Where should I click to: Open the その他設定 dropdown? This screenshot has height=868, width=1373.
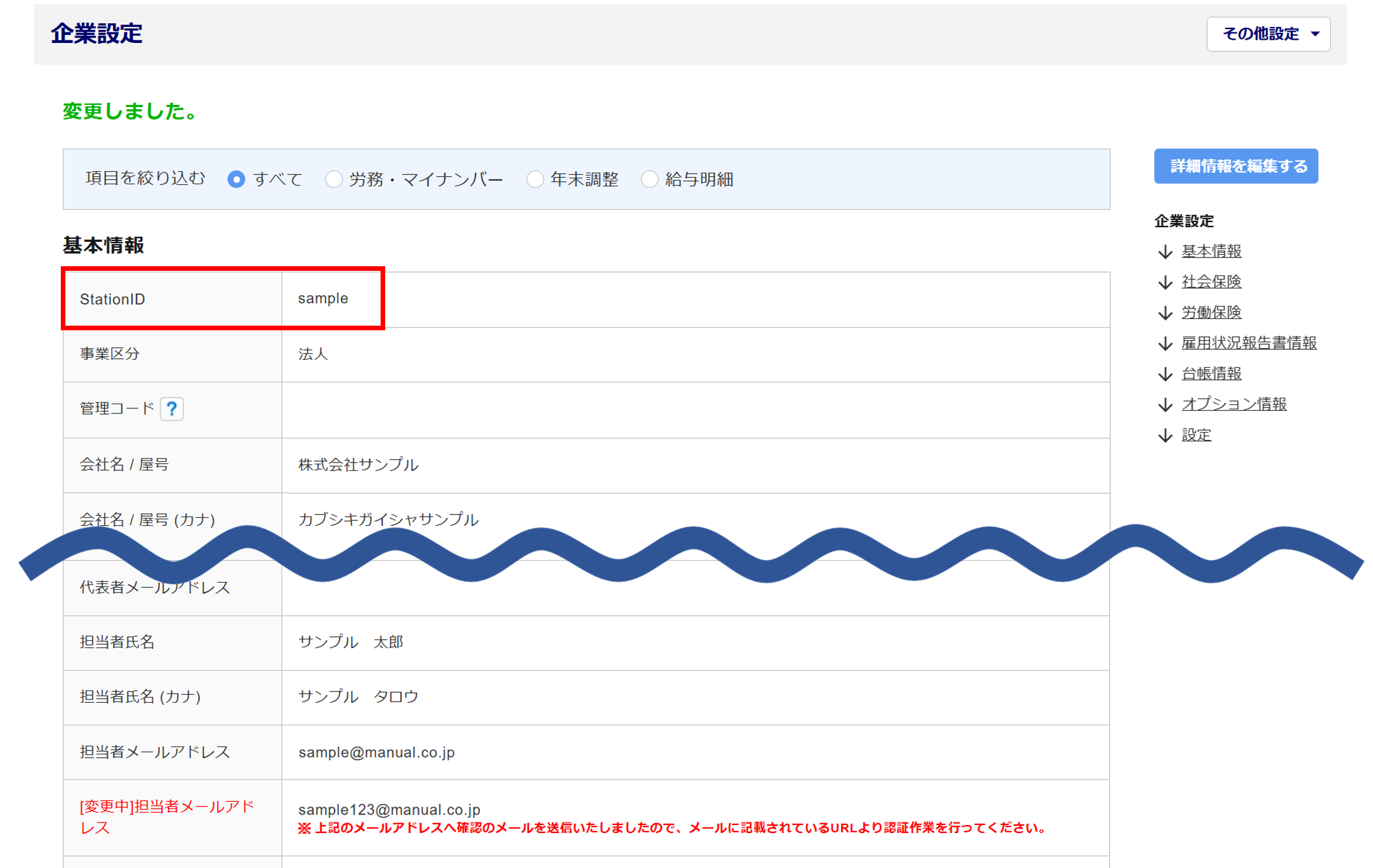point(1268,34)
